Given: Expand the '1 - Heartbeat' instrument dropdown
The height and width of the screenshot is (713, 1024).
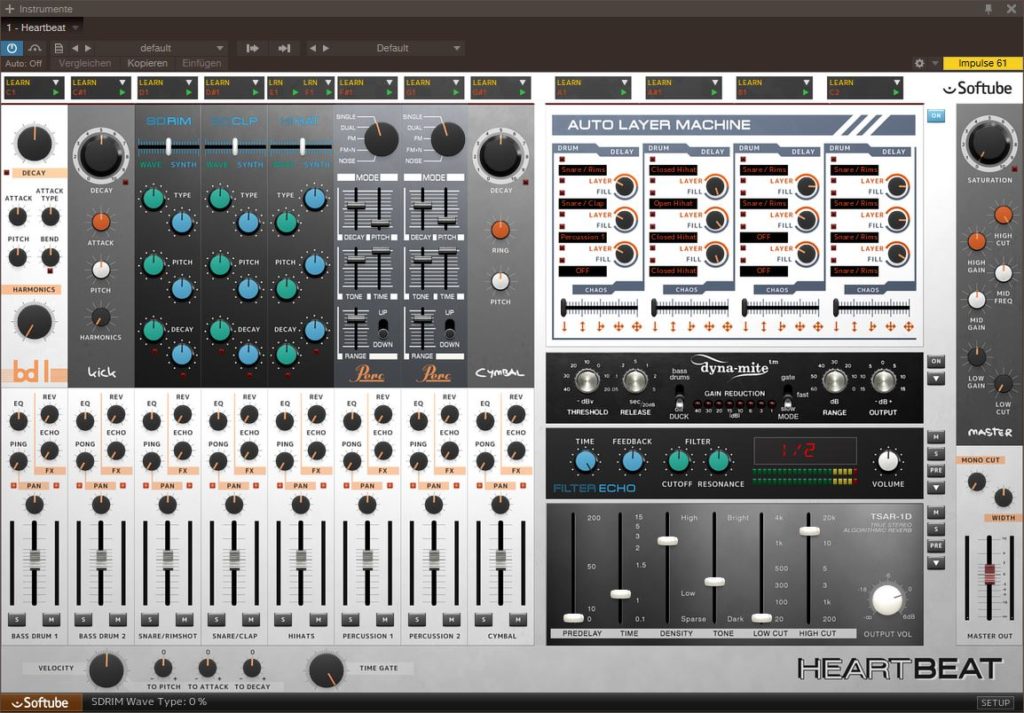Looking at the screenshot, I should 75,27.
